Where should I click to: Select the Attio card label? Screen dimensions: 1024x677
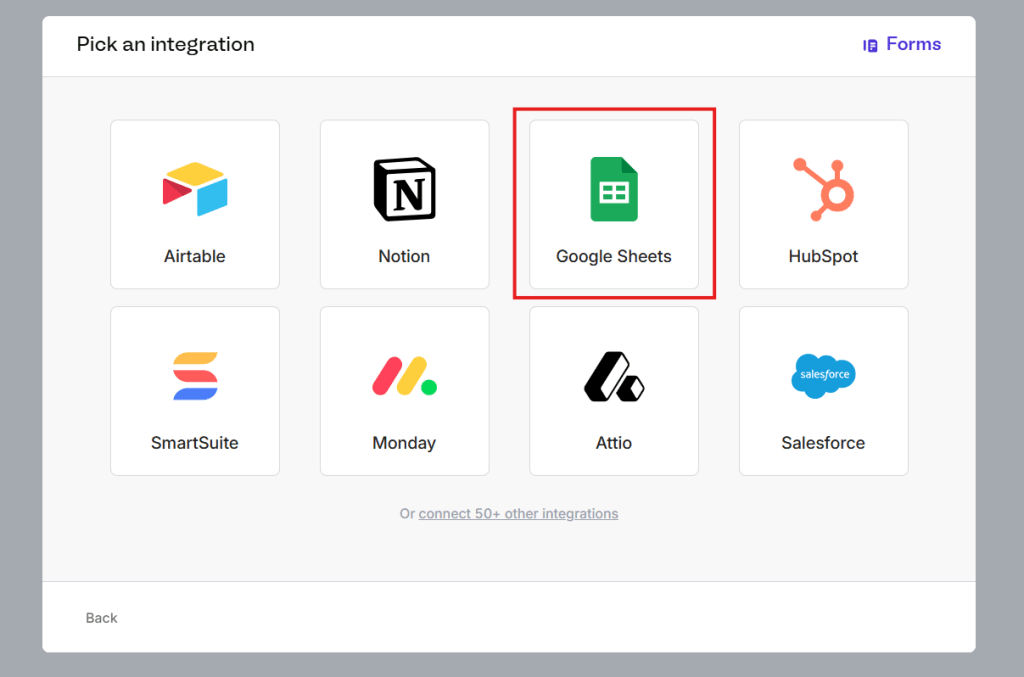614,443
